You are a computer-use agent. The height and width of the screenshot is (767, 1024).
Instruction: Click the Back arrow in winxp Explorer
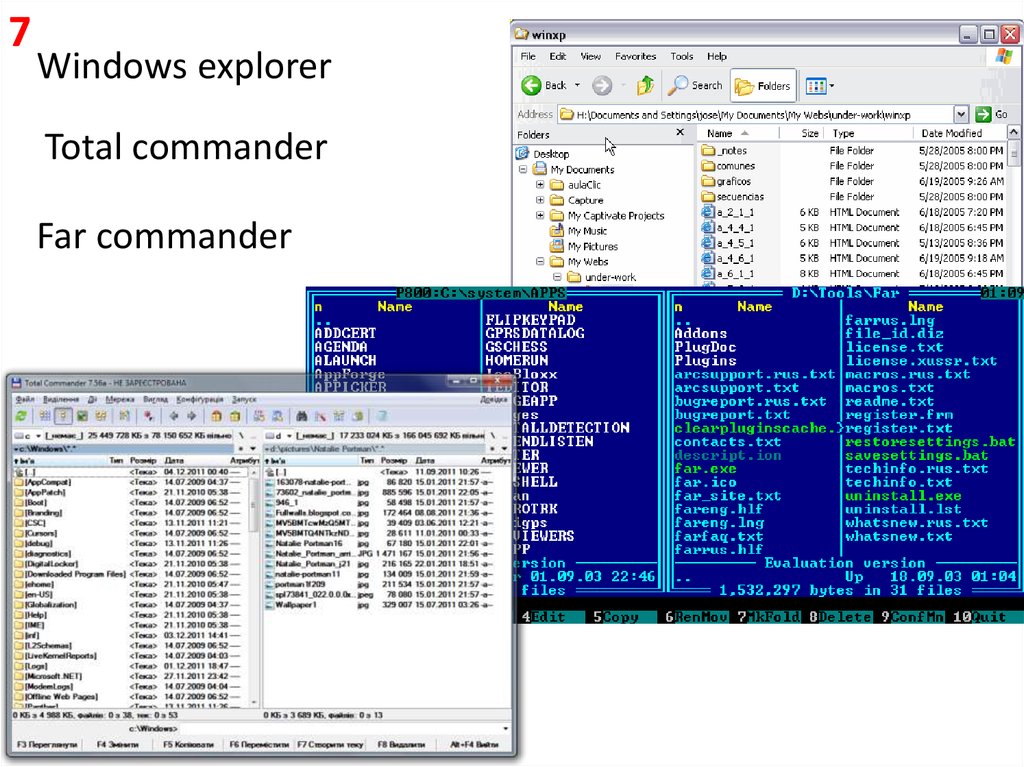click(532, 86)
